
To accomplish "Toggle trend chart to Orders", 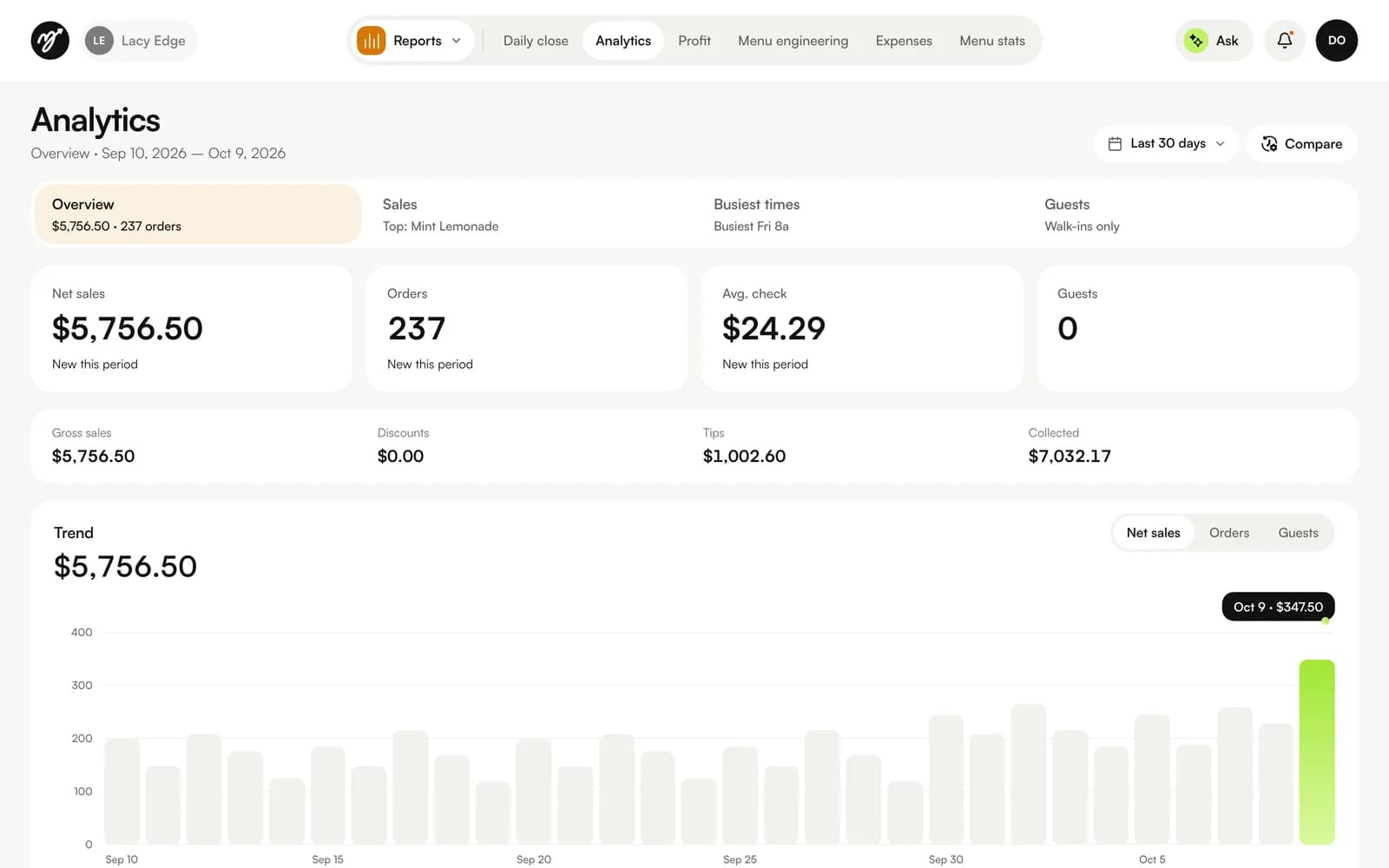I will coord(1228,533).
